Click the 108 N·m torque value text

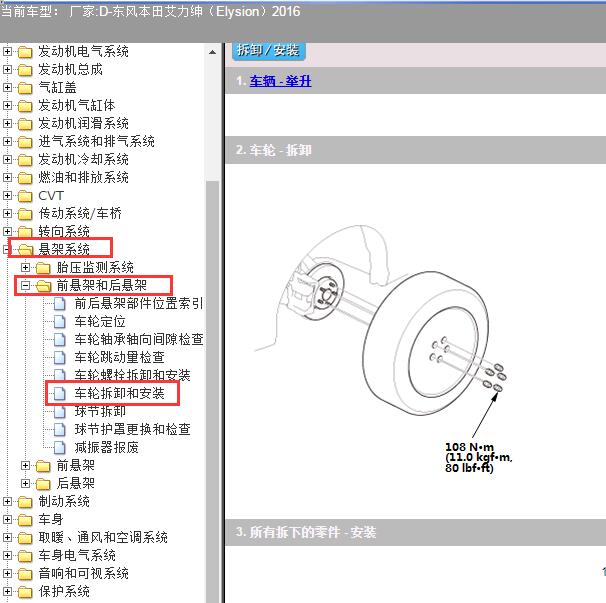coord(469,447)
